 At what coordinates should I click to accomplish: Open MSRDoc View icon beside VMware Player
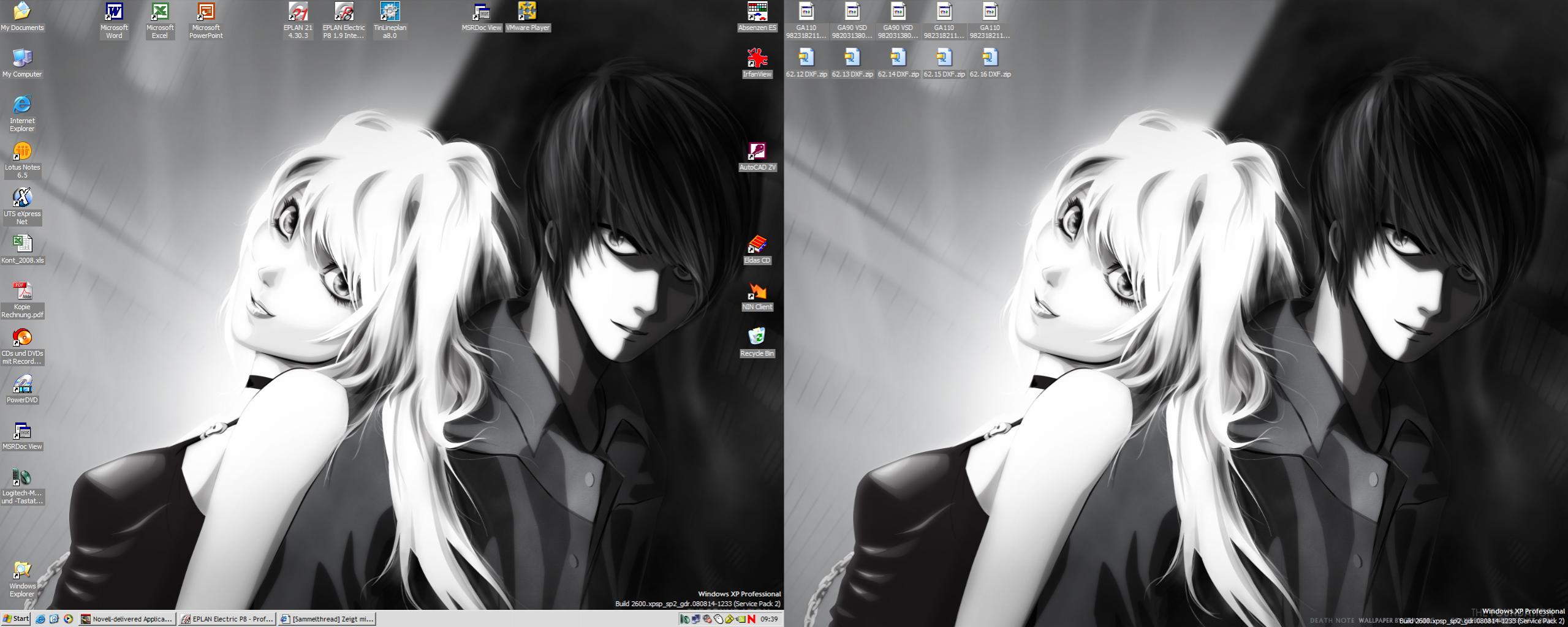(x=482, y=17)
